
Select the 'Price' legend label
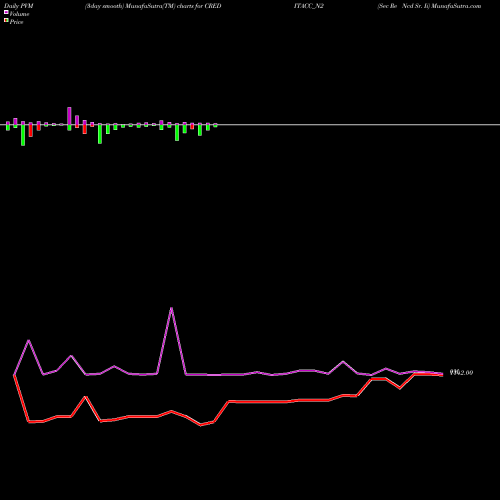[16, 22]
